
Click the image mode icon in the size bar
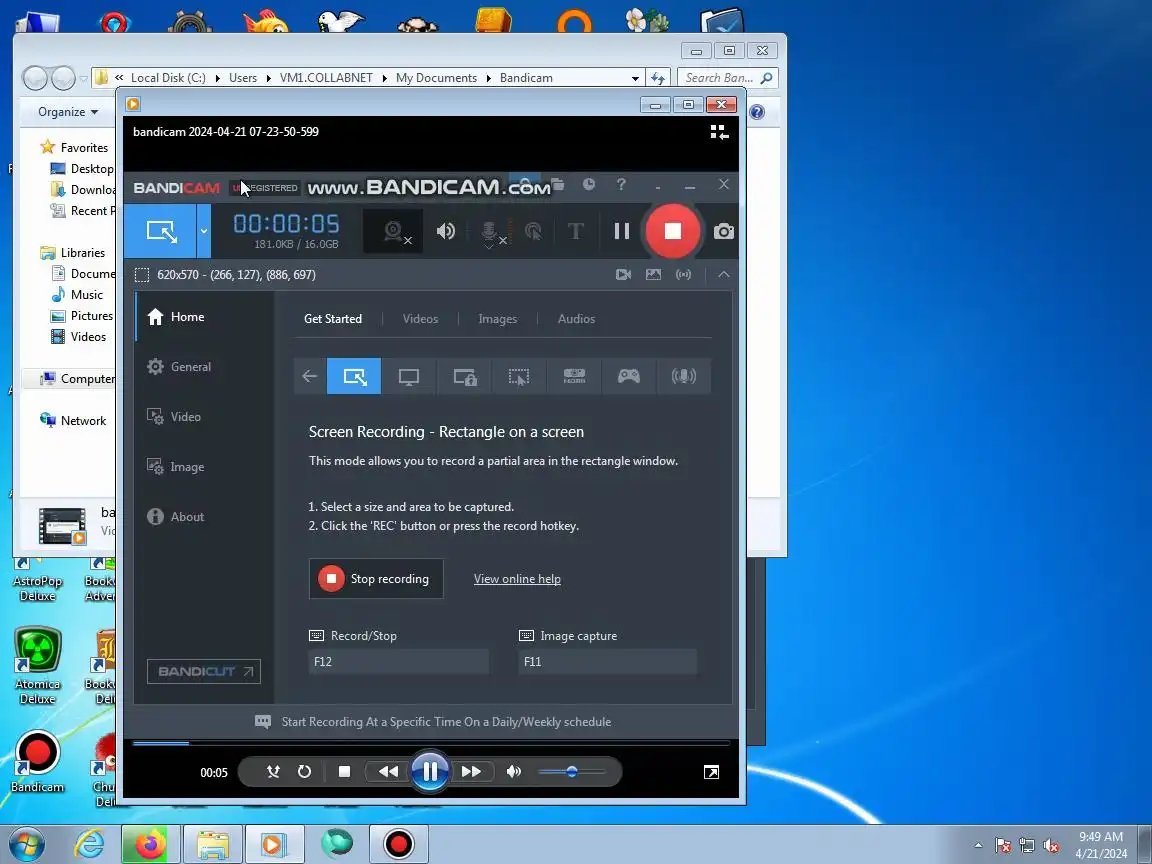[653, 274]
